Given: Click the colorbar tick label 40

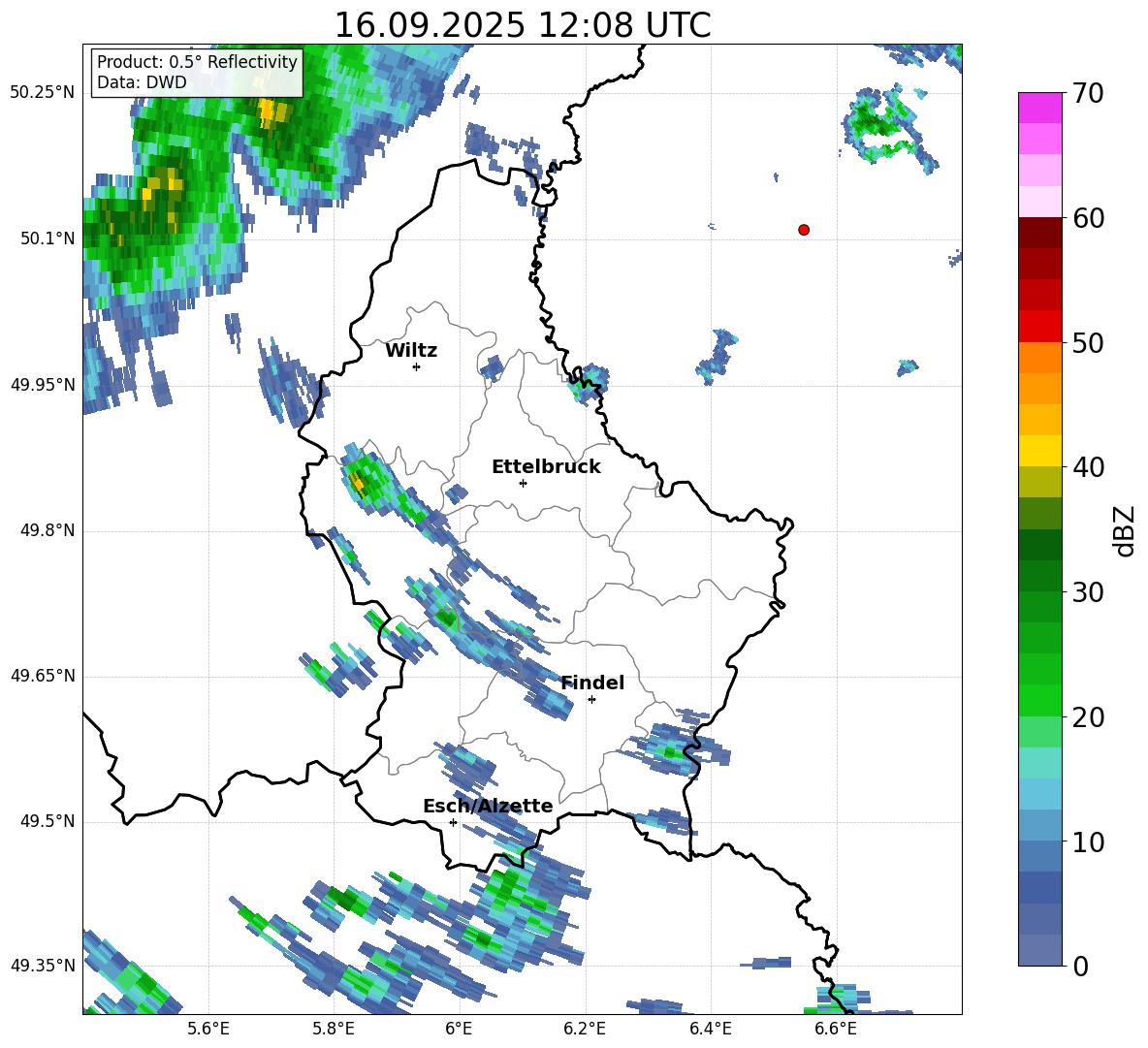Looking at the screenshot, I should (x=1088, y=467).
